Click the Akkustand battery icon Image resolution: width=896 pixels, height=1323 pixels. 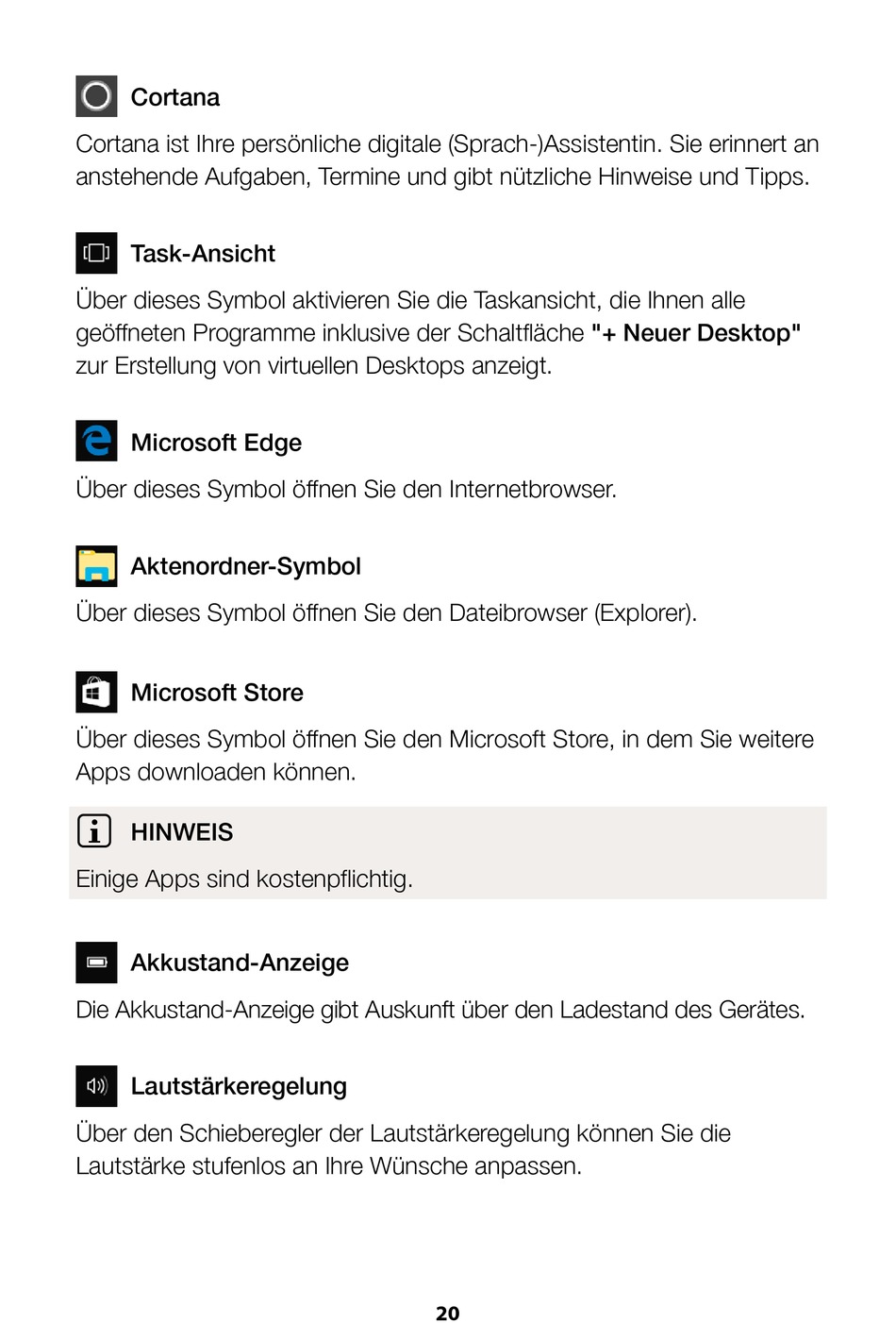[x=96, y=963]
